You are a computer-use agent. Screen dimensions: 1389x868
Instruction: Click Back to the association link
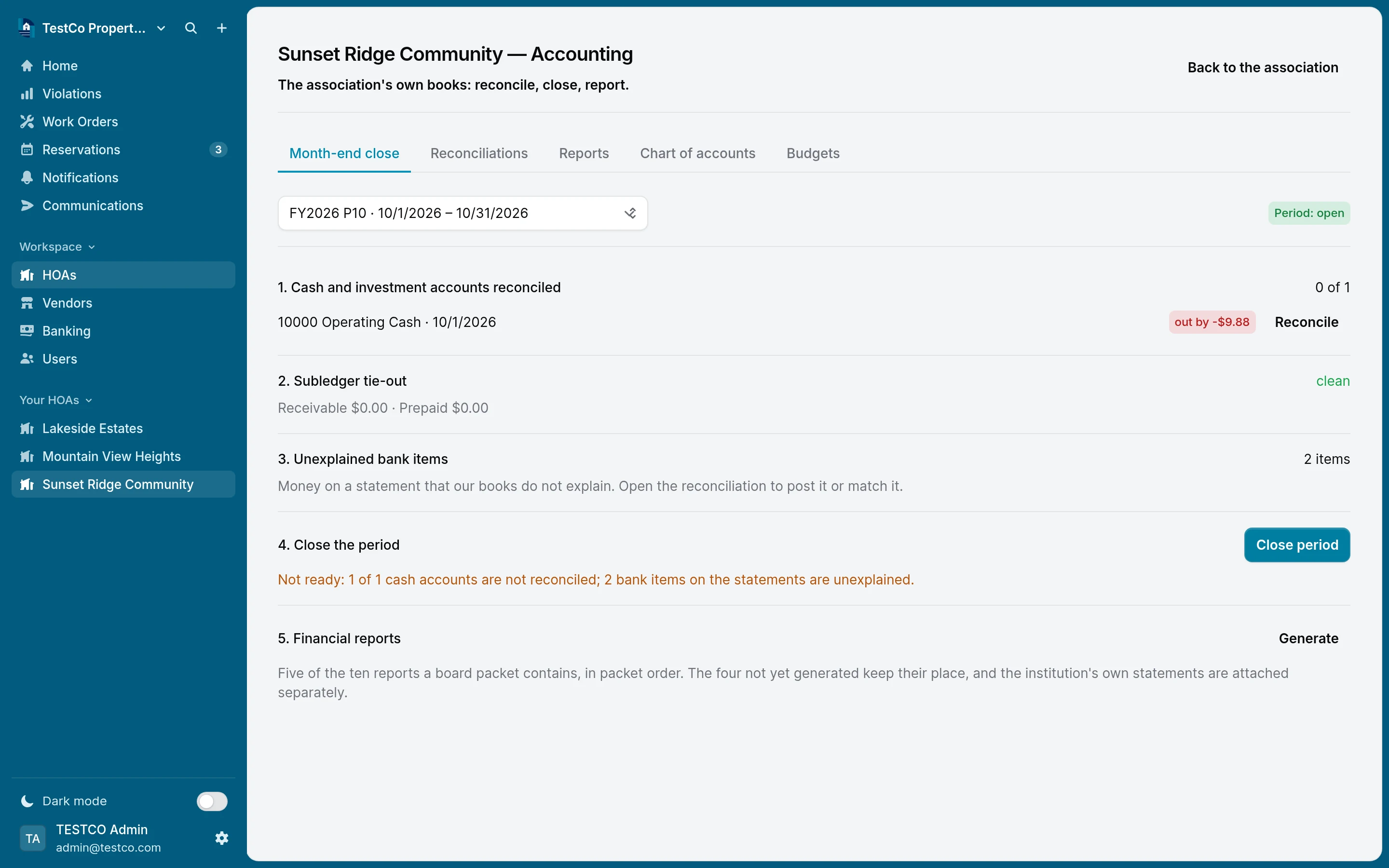point(1263,68)
